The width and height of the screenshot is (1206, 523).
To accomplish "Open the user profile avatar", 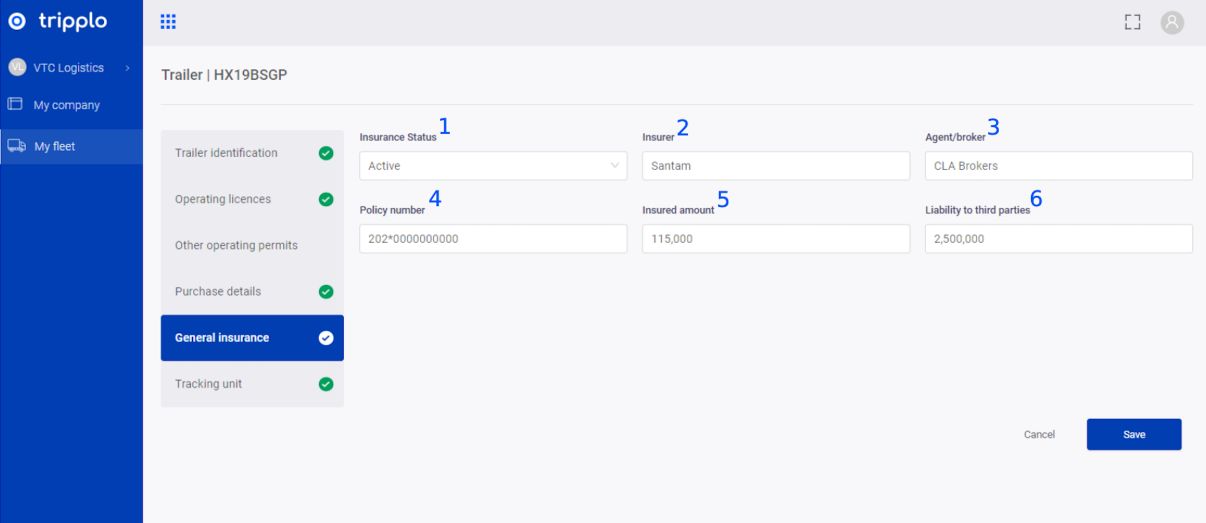I will 1170,22.
